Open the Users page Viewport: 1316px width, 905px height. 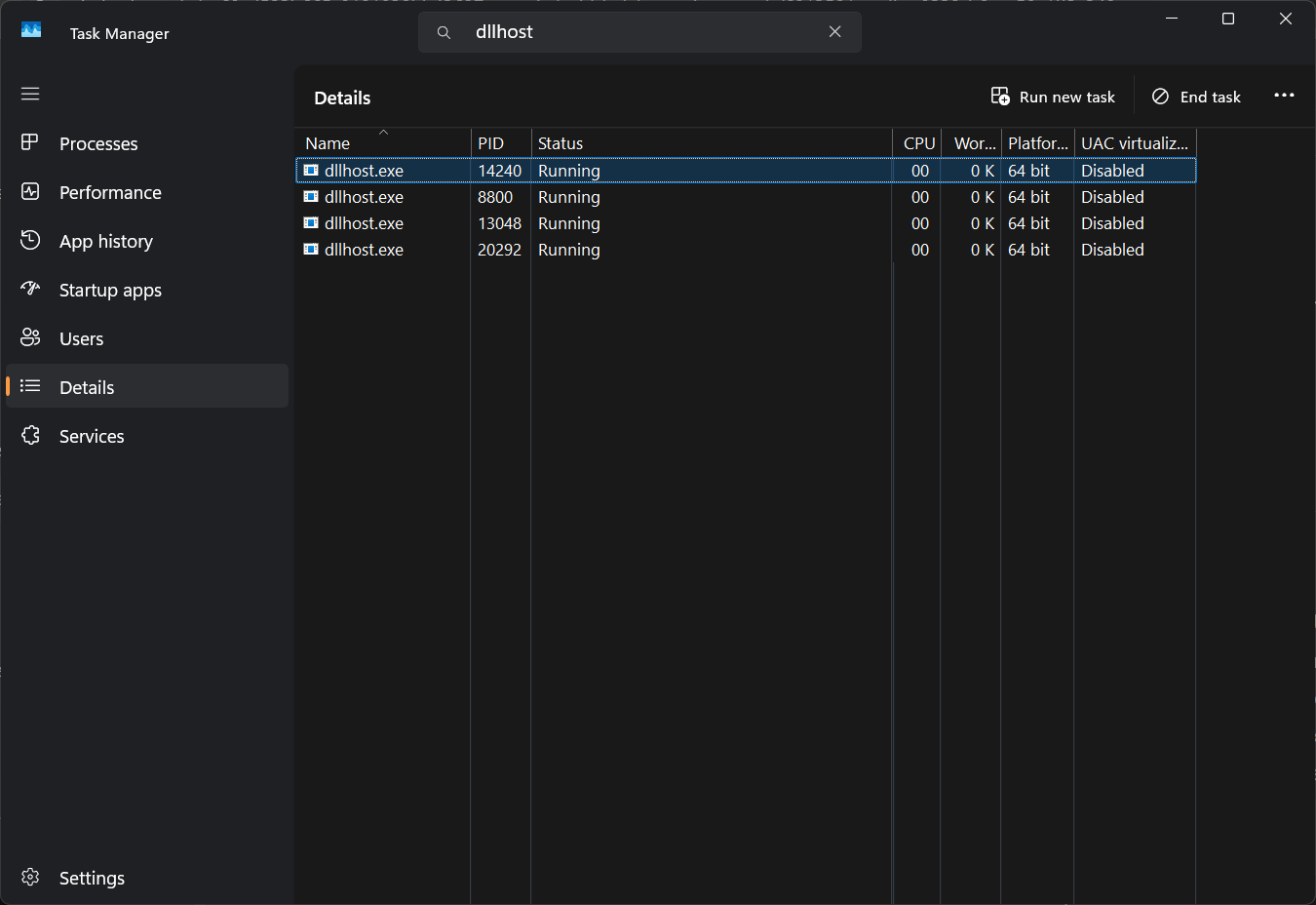pyautogui.click(x=81, y=338)
